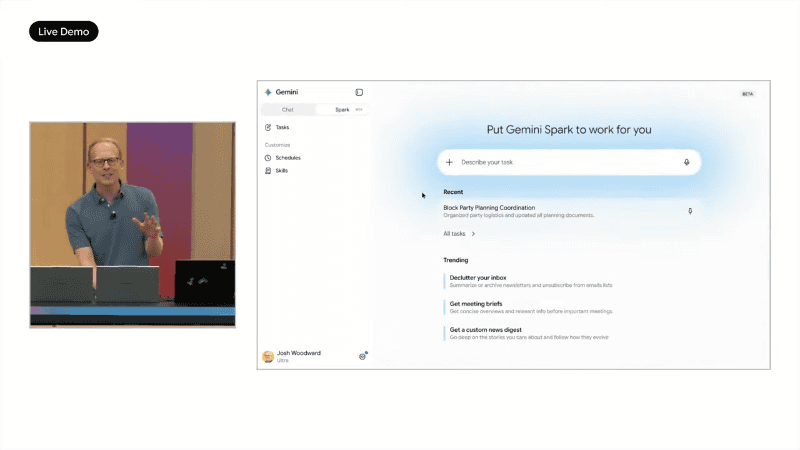This screenshot has width=800, height=450.
Task: Click the BETA badge at top right
Action: (x=747, y=94)
